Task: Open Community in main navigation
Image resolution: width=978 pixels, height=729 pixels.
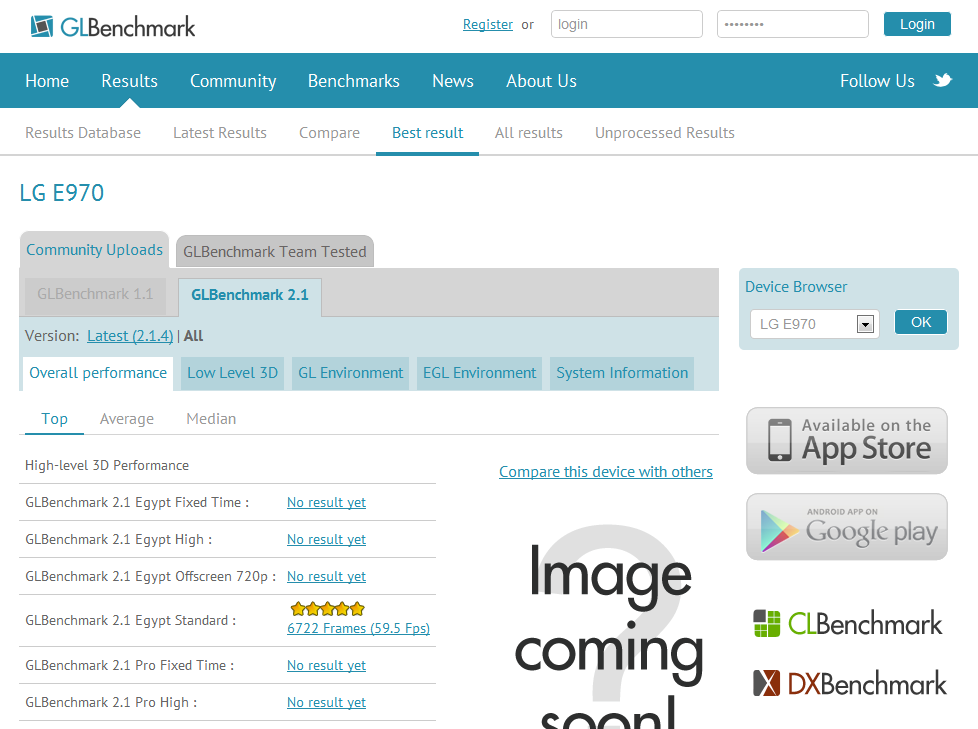Action: (x=233, y=81)
